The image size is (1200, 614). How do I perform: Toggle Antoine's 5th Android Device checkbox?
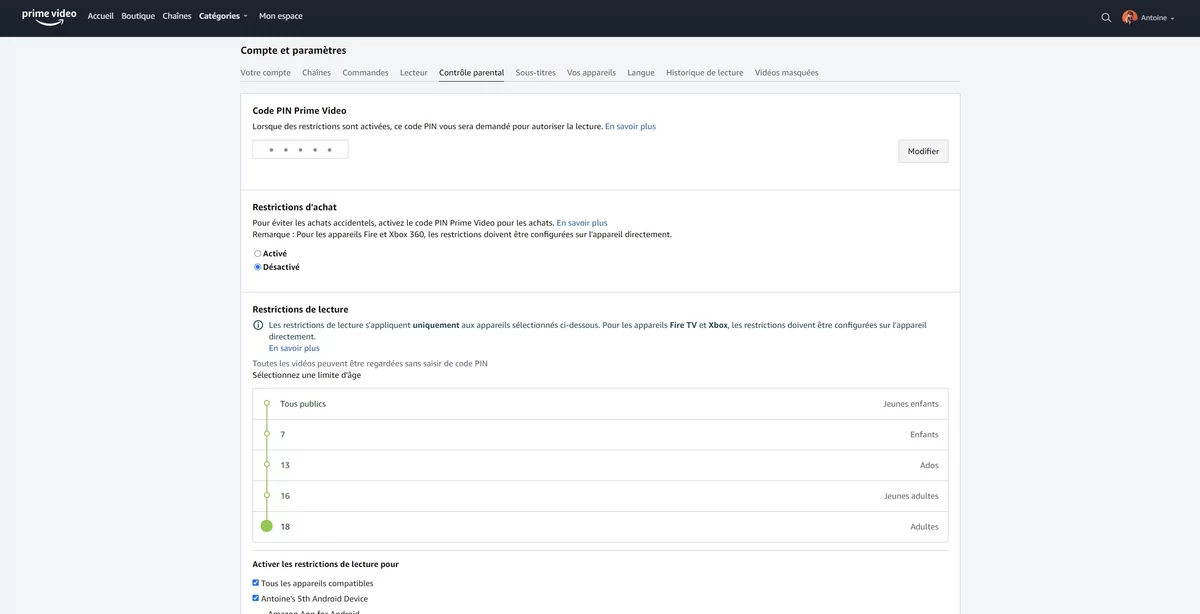[x=256, y=598]
